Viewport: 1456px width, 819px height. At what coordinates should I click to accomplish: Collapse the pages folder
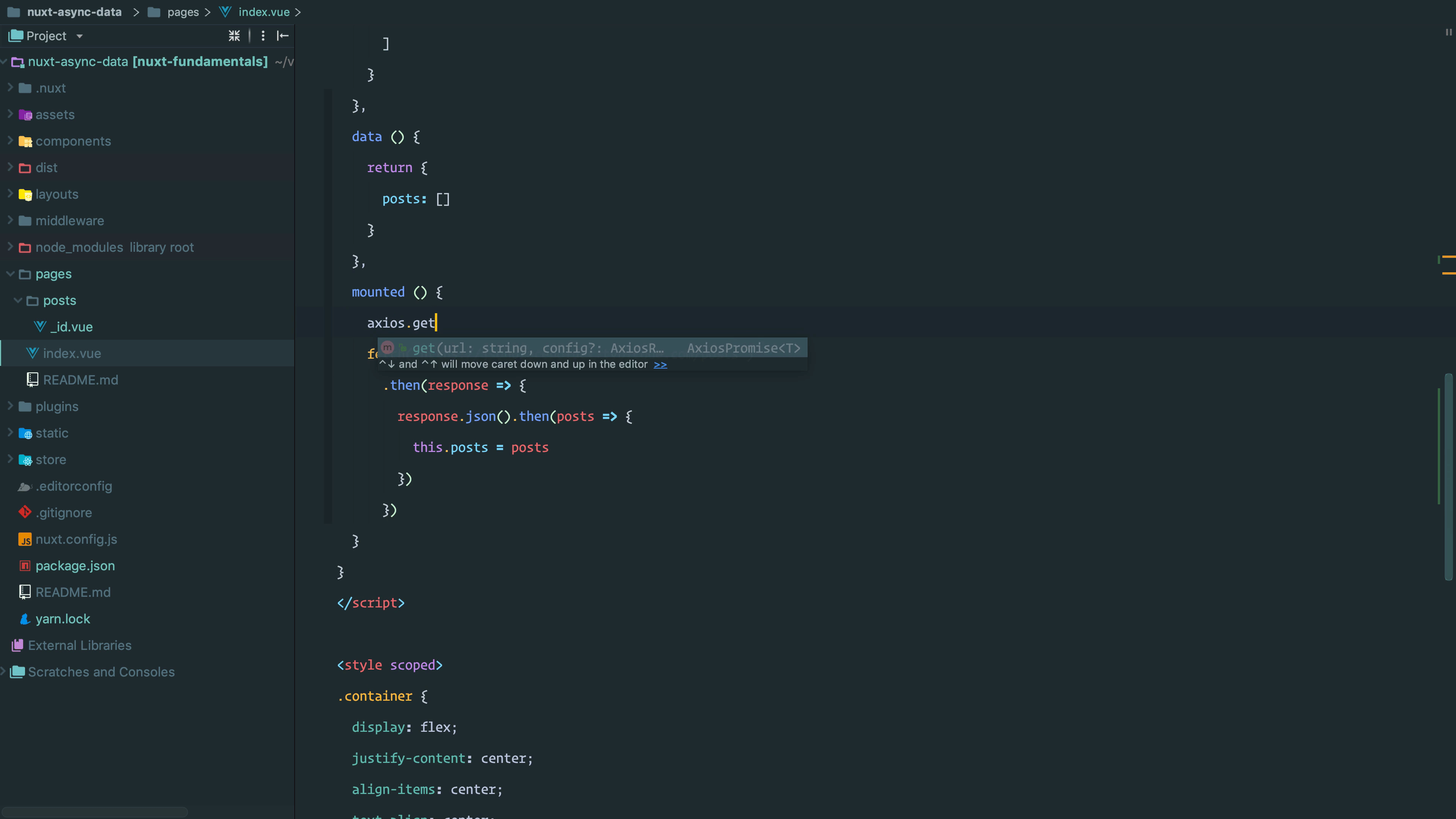coord(10,274)
